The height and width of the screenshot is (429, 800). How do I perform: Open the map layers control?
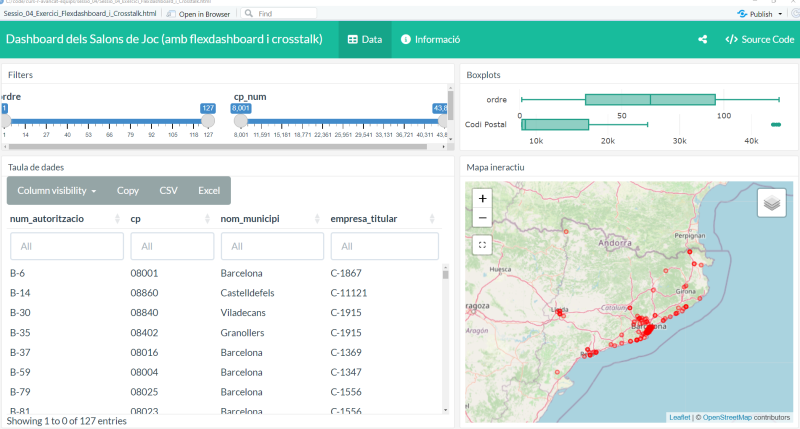pyautogui.click(x=771, y=203)
